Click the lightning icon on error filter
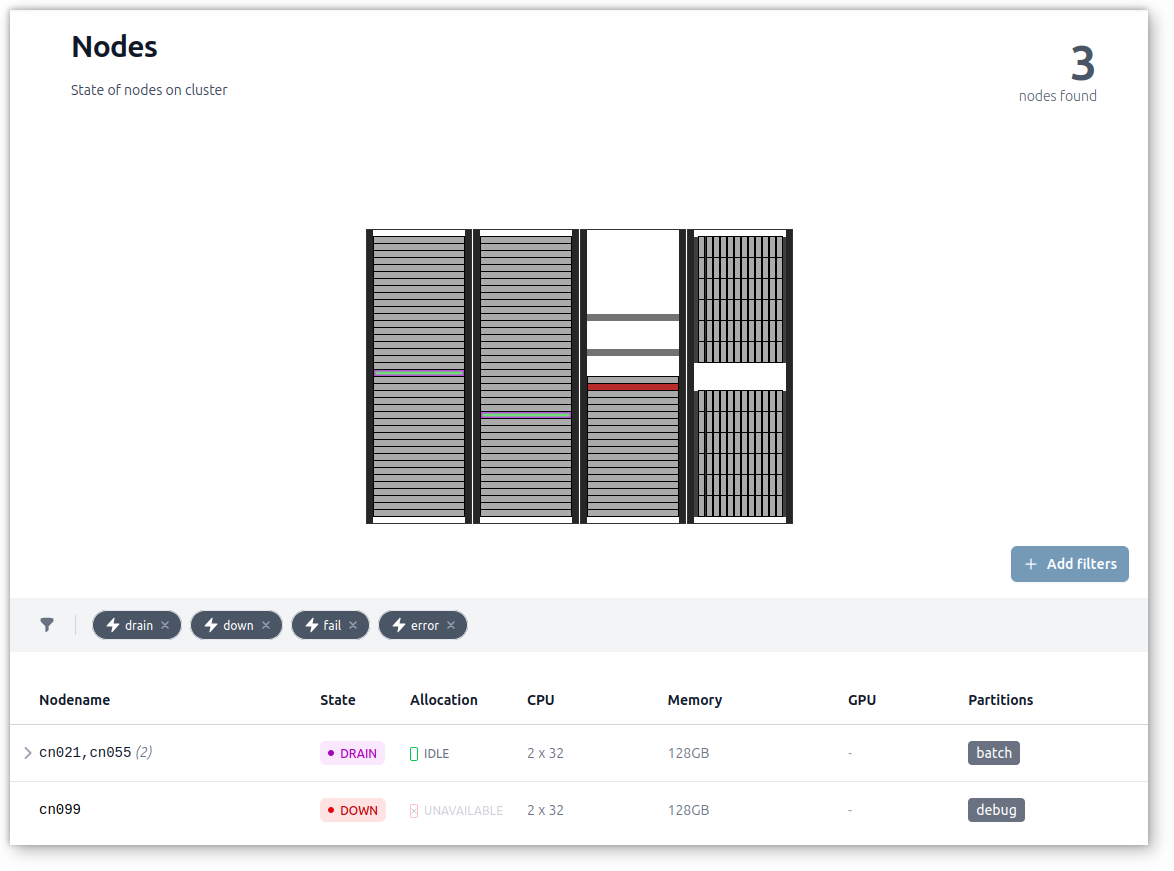Screen dimensions: 1174x871 tap(399, 625)
